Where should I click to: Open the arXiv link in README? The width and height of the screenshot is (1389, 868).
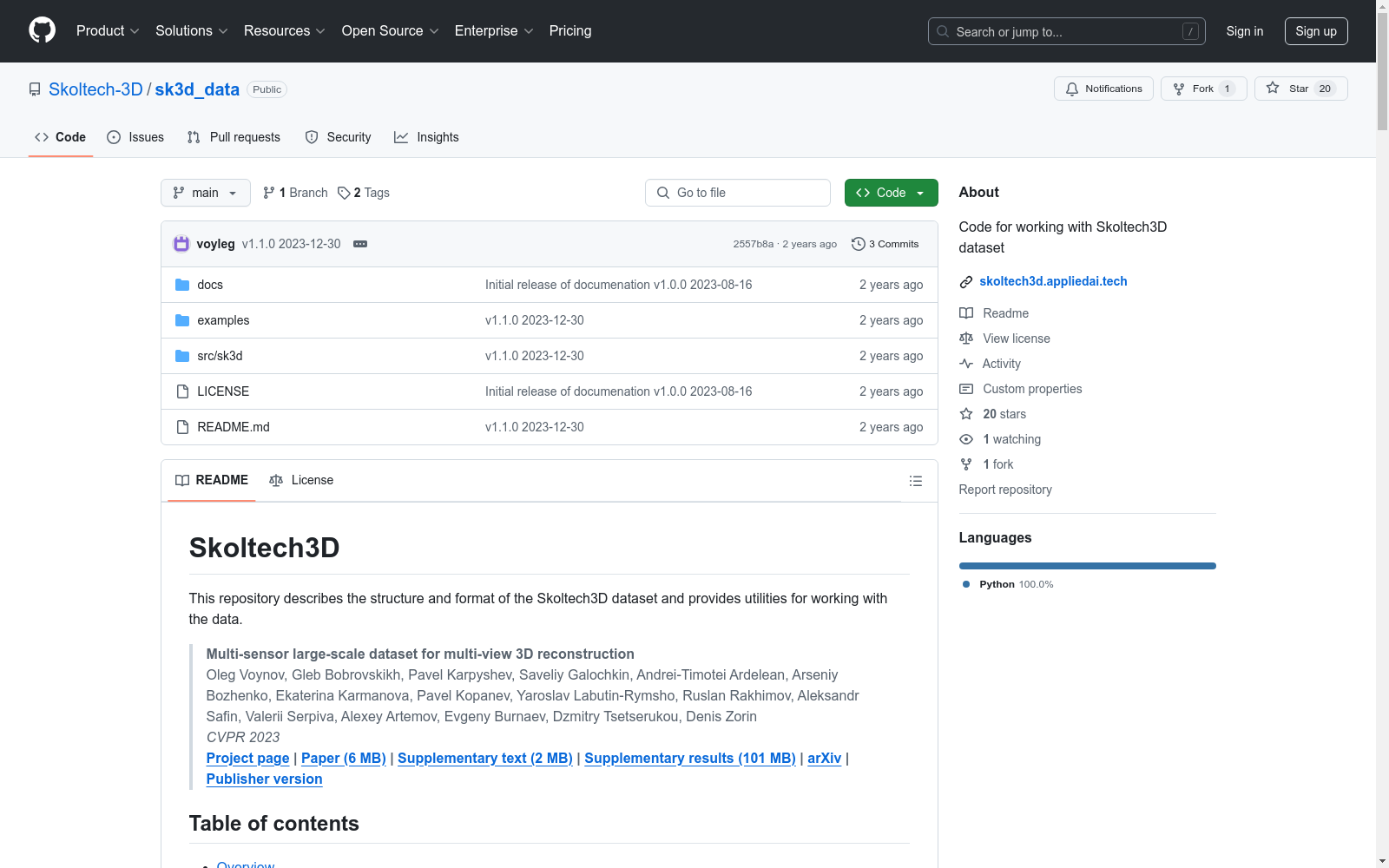click(824, 758)
